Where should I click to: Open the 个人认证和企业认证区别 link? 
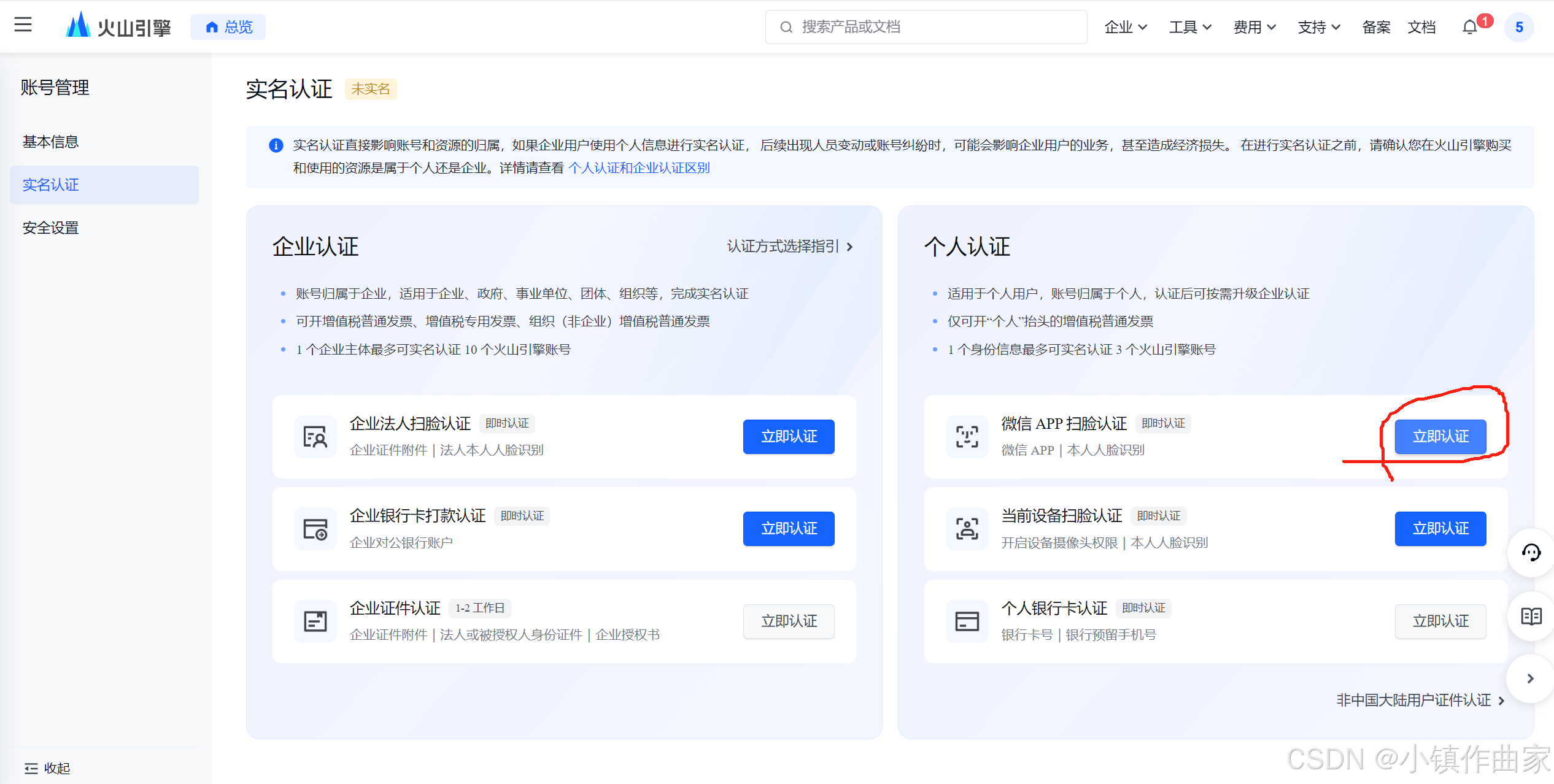coord(639,168)
